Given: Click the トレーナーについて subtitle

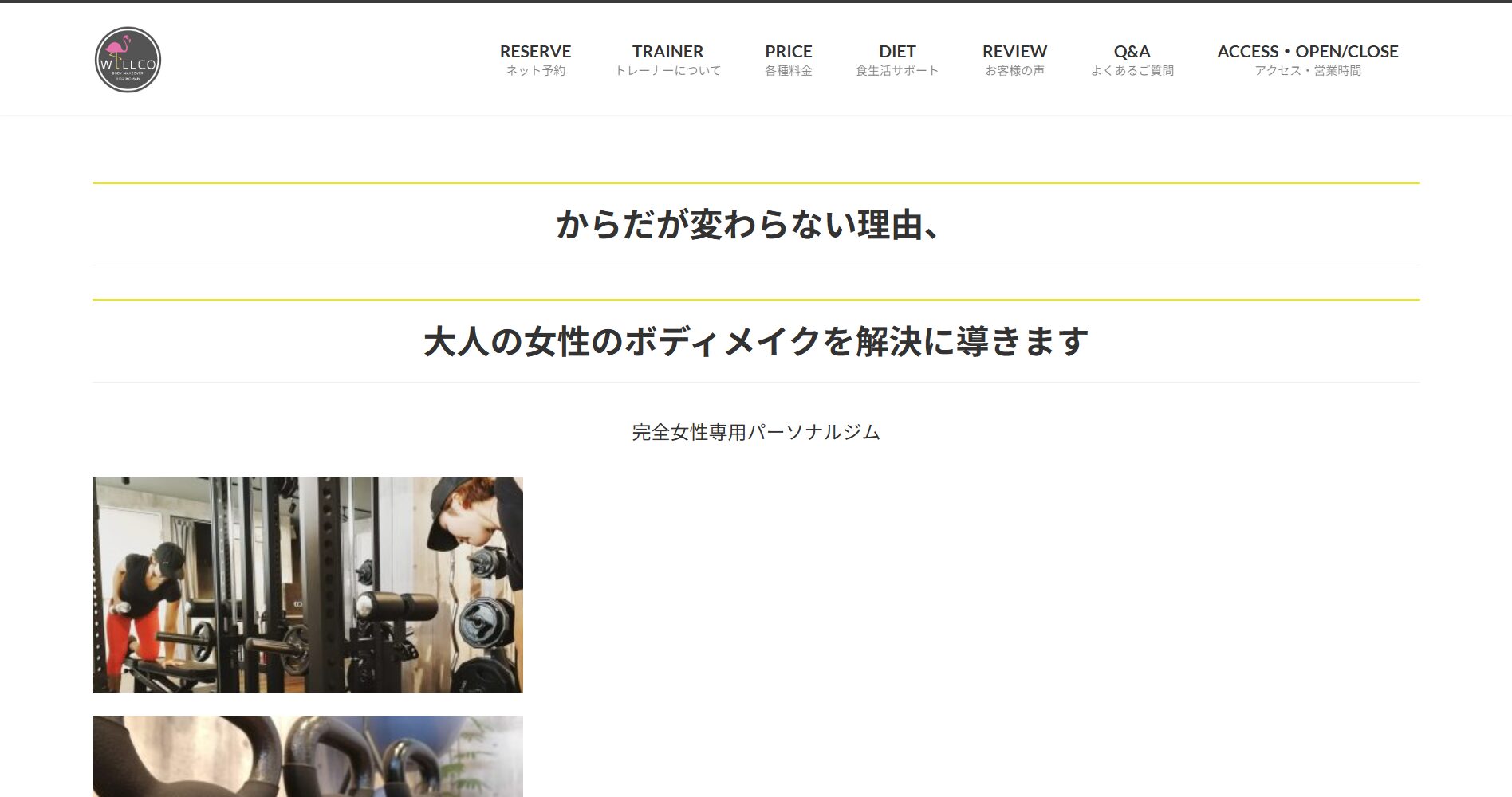Looking at the screenshot, I should point(667,71).
